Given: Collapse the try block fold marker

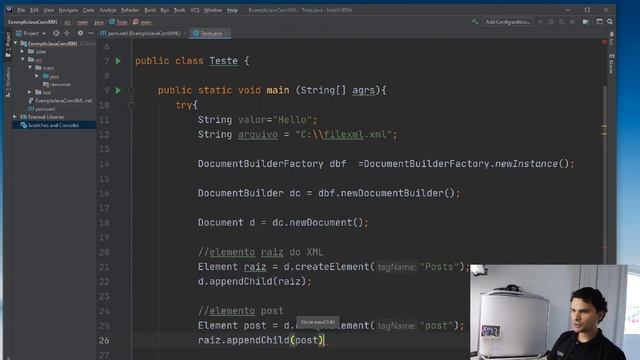Looking at the screenshot, I should click(x=131, y=105).
